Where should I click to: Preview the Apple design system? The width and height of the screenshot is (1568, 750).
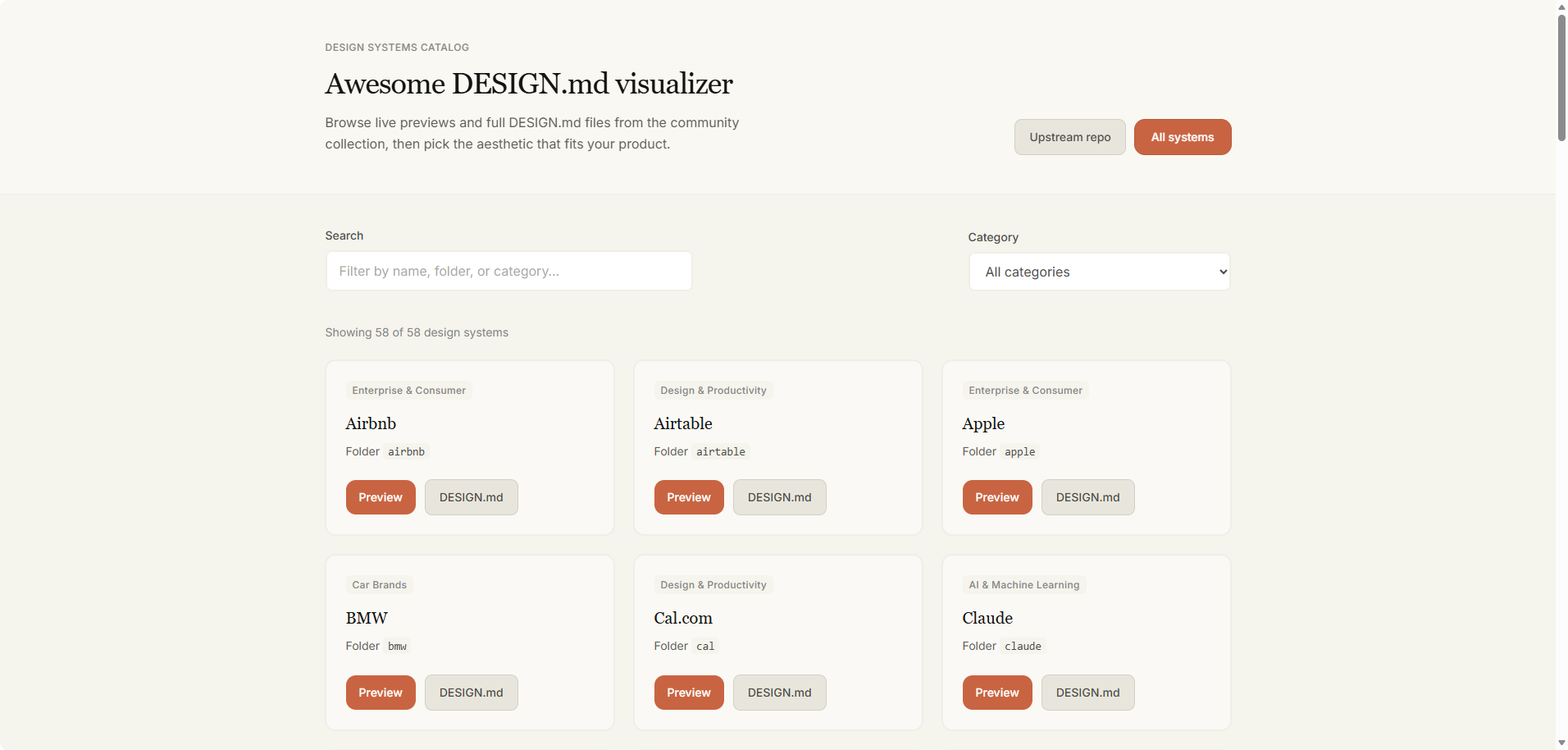[996, 496]
